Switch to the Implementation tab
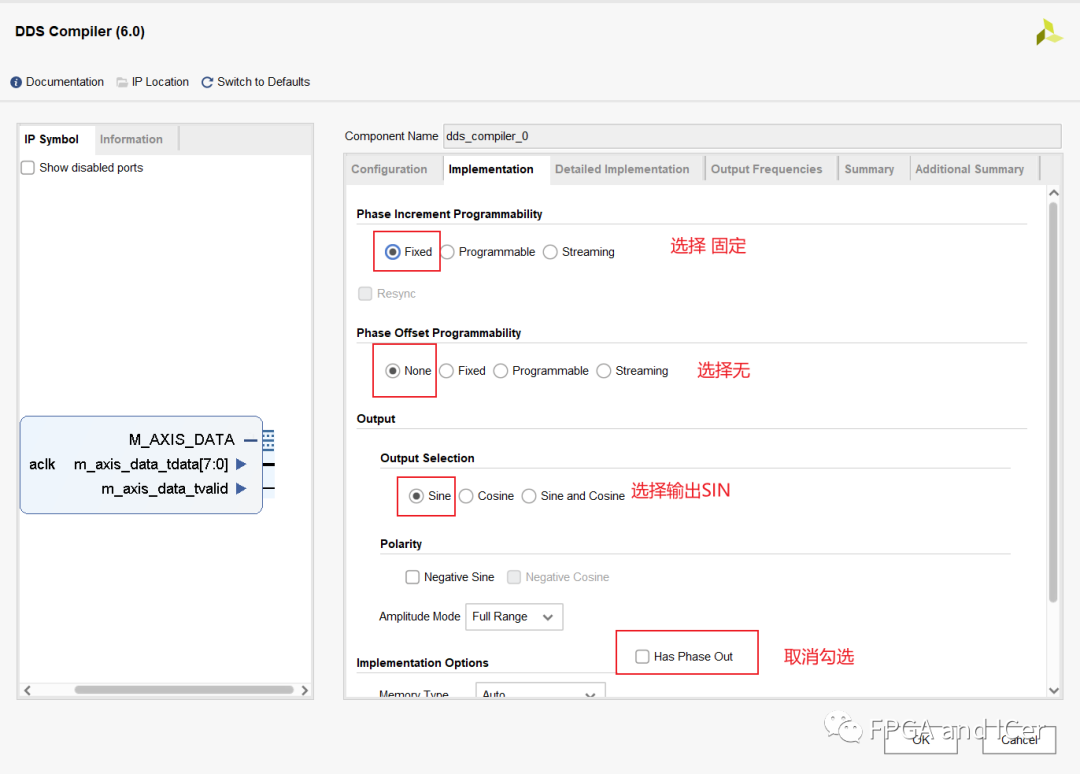 click(x=491, y=169)
